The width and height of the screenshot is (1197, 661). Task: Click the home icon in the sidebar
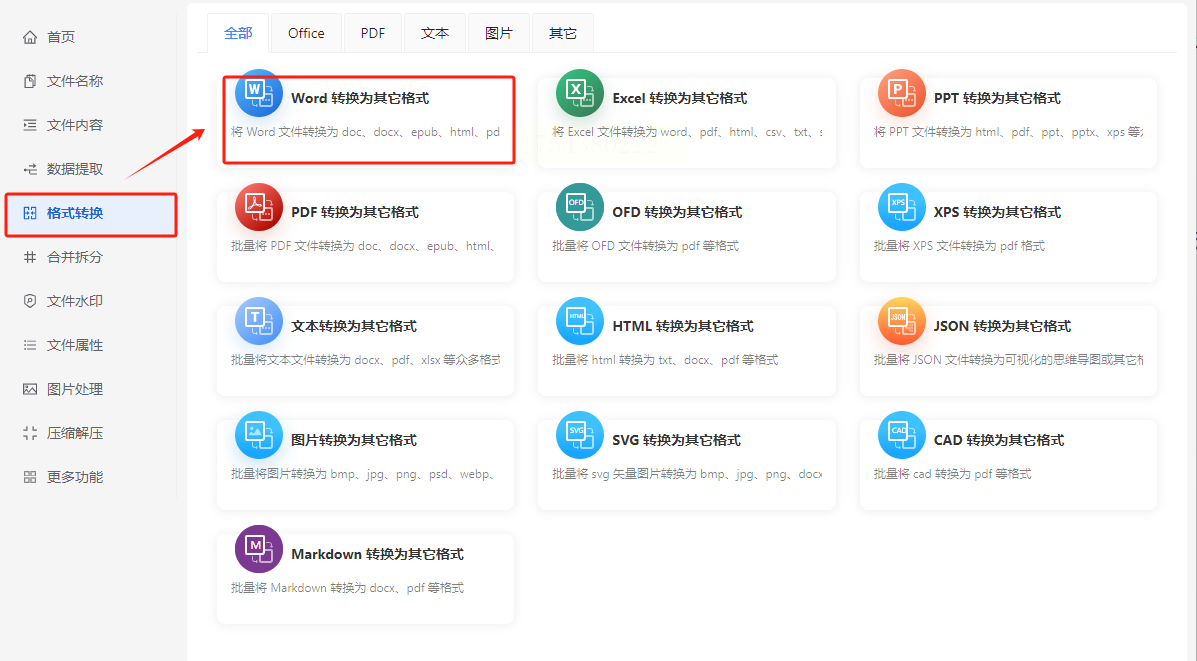pyautogui.click(x=30, y=37)
